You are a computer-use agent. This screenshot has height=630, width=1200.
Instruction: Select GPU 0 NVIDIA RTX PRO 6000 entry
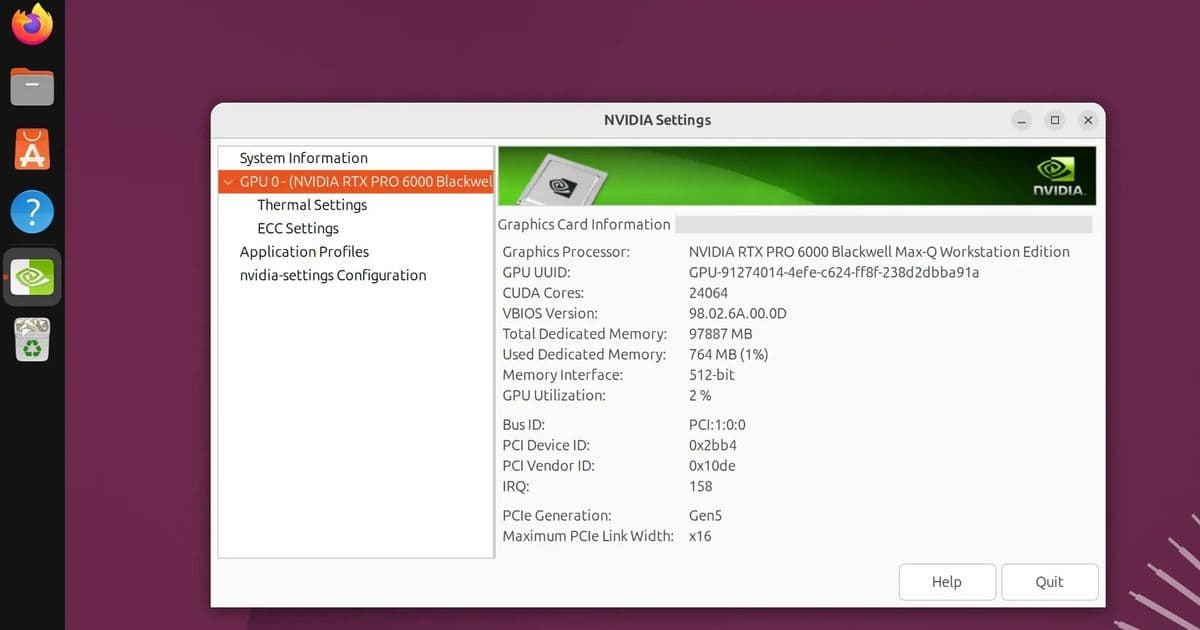click(356, 182)
